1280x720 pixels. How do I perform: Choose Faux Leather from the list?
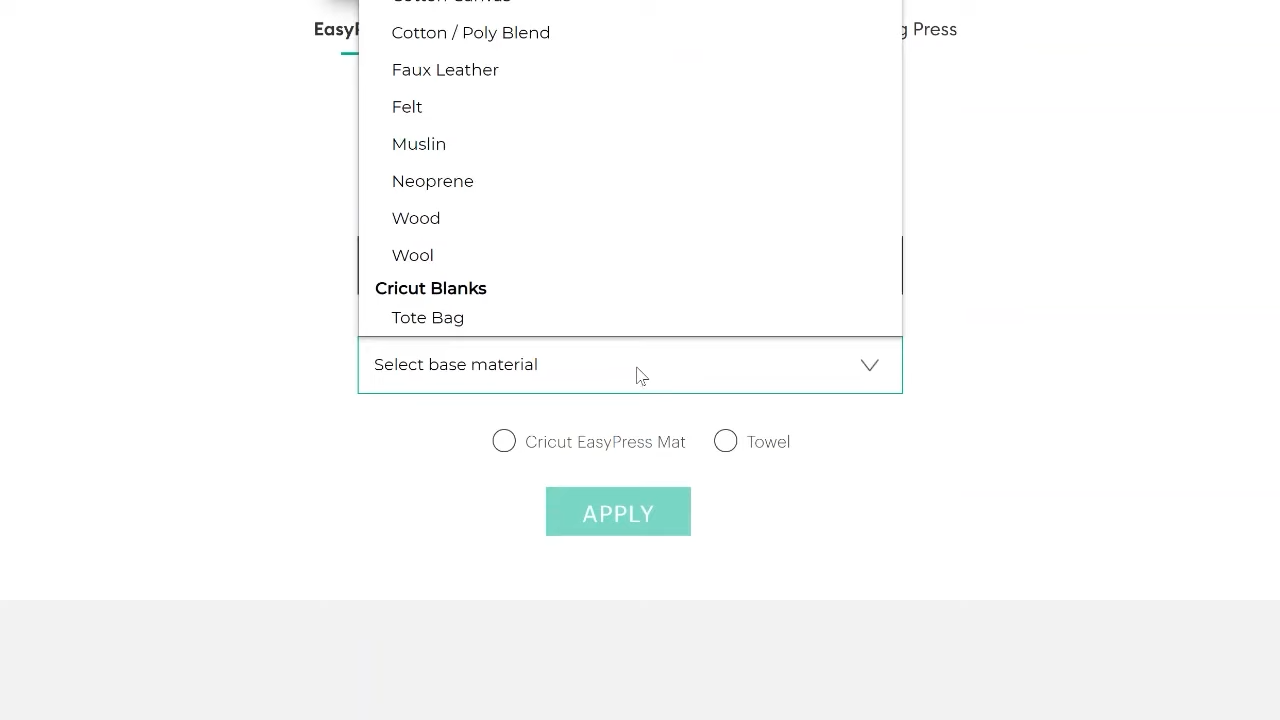[445, 70]
